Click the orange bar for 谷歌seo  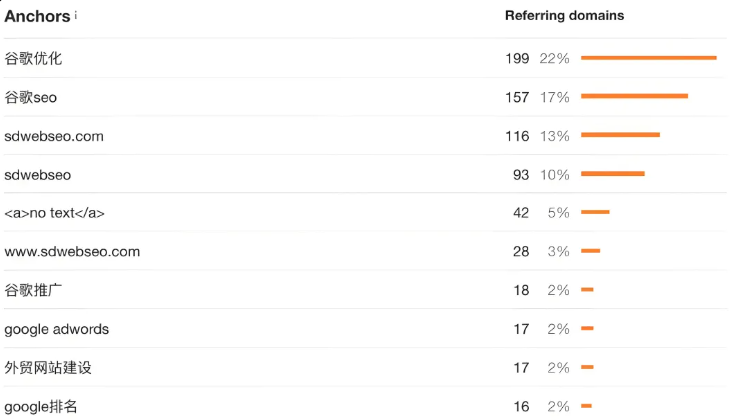coord(634,96)
